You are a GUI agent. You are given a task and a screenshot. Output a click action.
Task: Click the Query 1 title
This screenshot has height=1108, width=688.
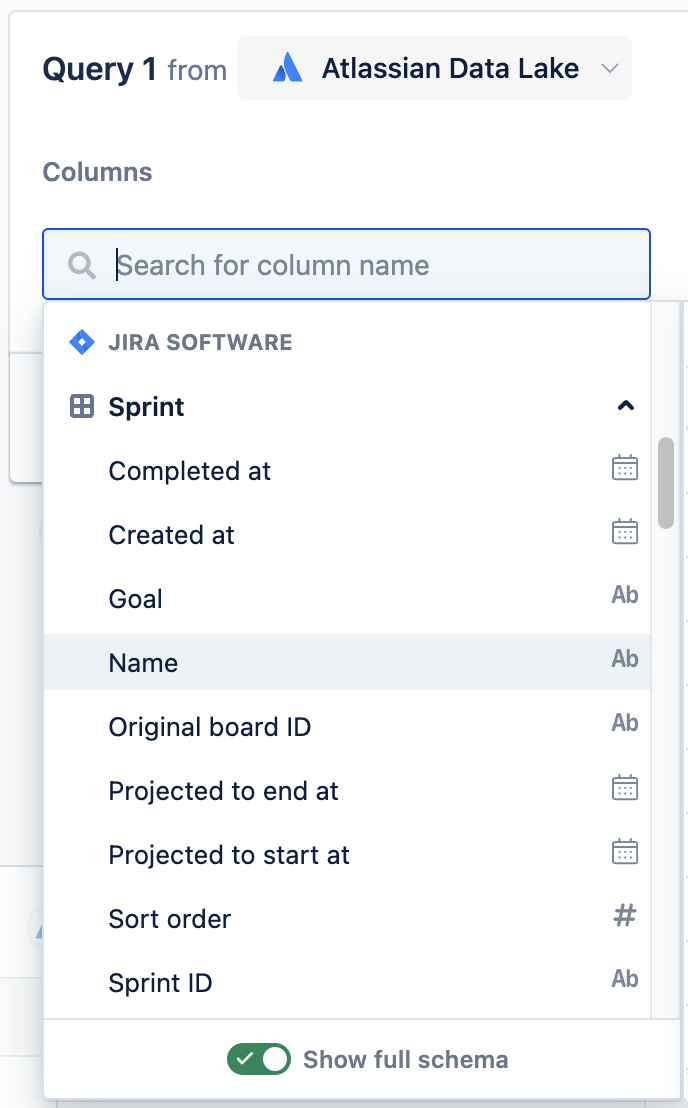pyautogui.click(x=100, y=69)
